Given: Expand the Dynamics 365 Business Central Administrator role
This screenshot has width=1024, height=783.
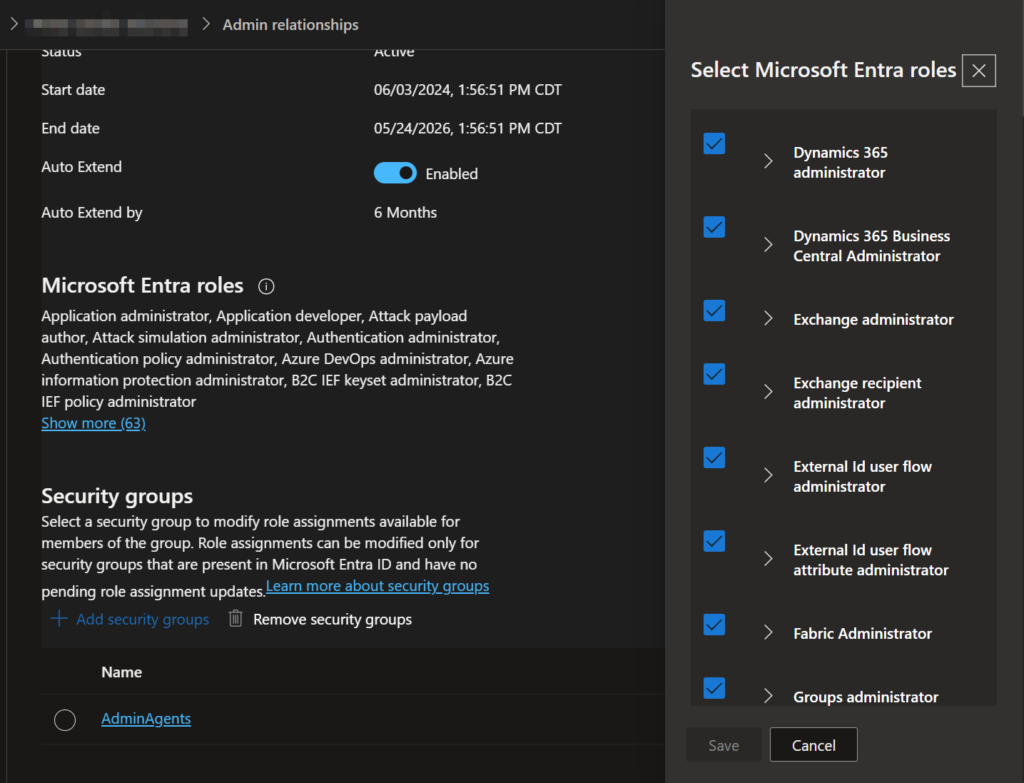Looking at the screenshot, I should click(x=768, y=245).
